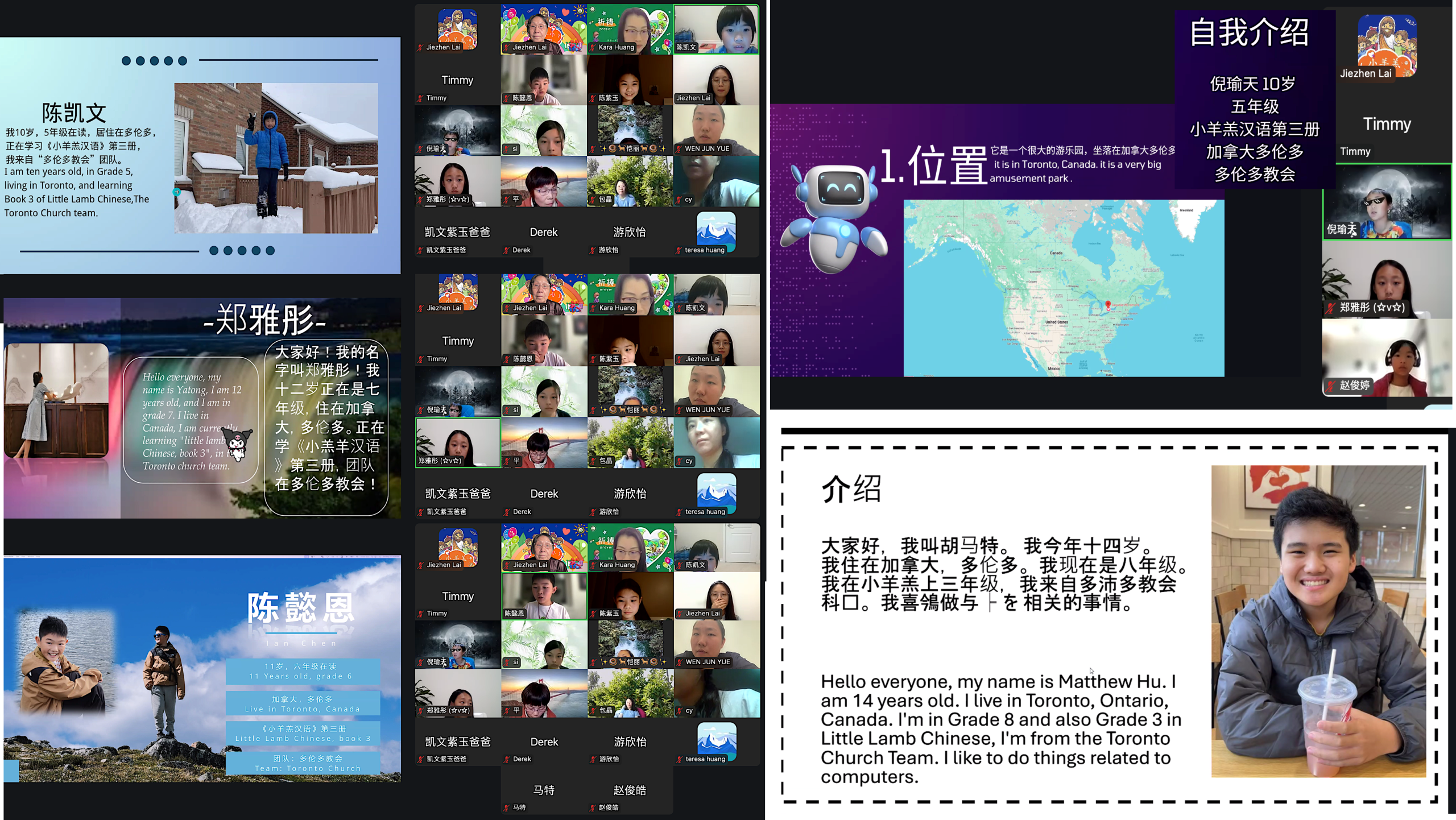Click the 自我介绍 heading

pos(1250,32)
